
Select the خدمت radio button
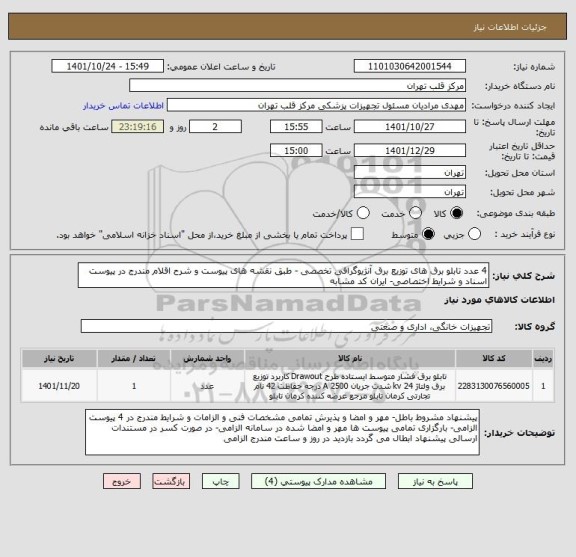tap(415, 213)
